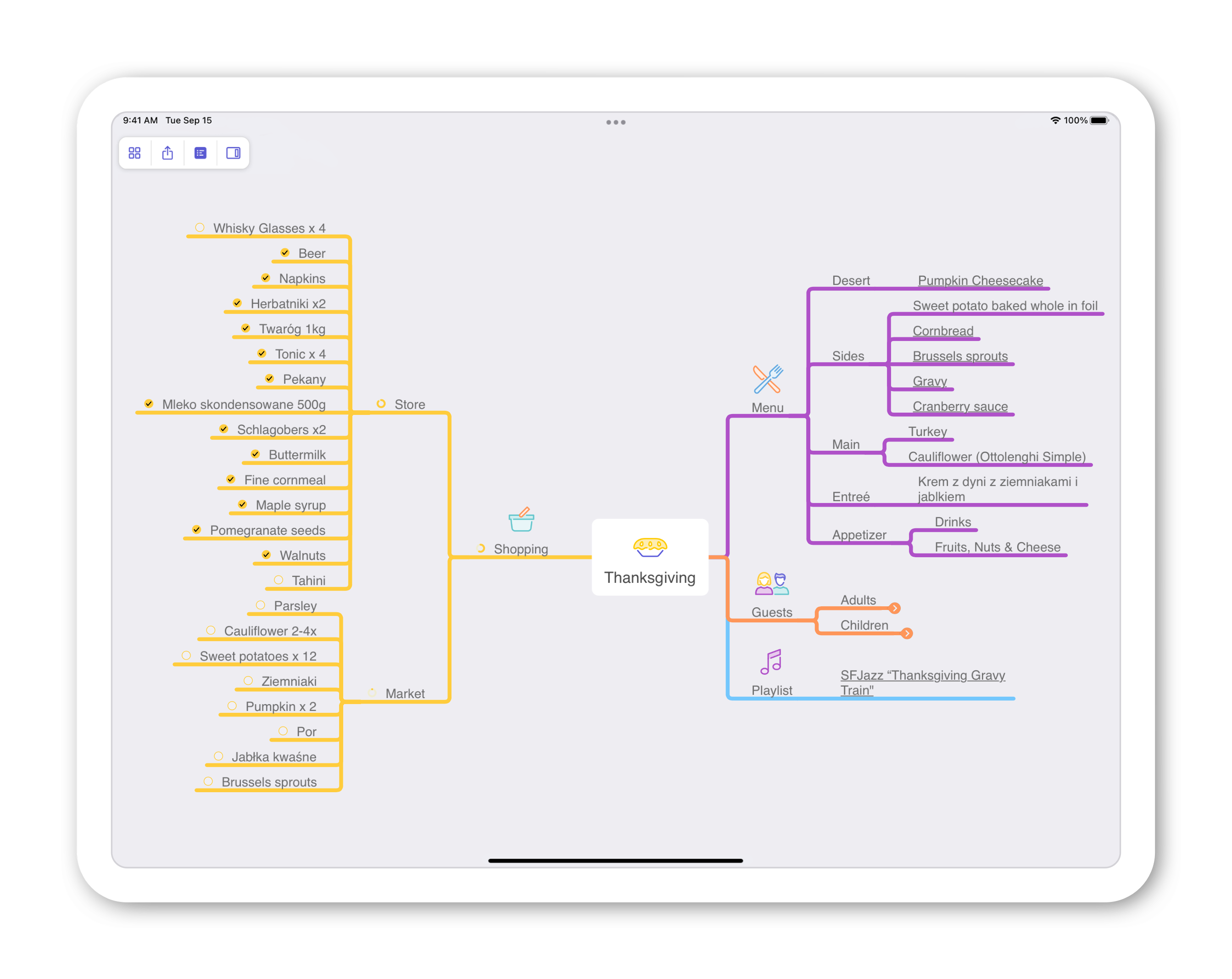Select the Store node

tap(409, 404)
